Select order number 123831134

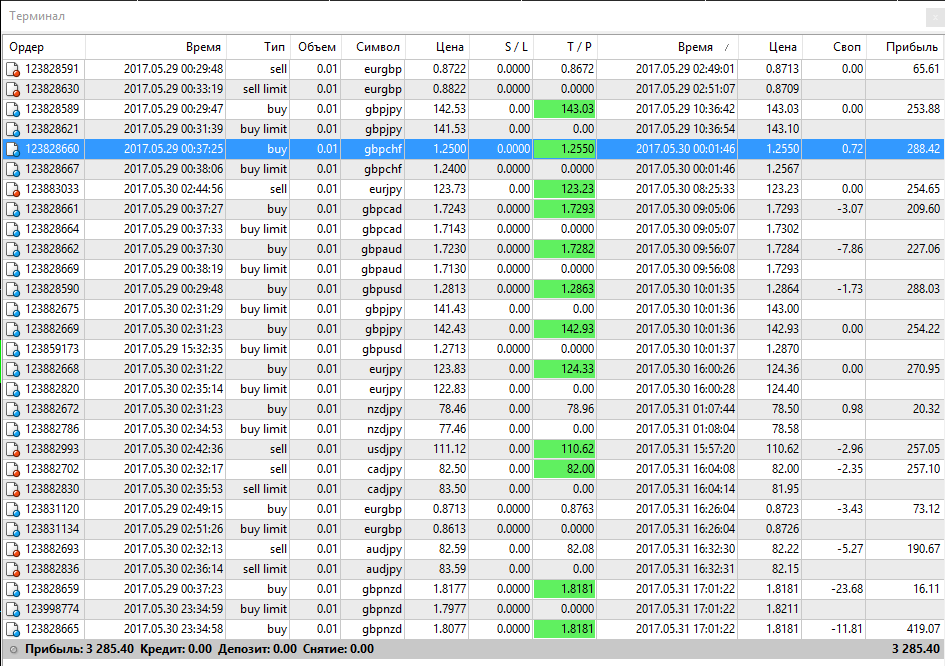pyautogui.click(x=52, y=529)
